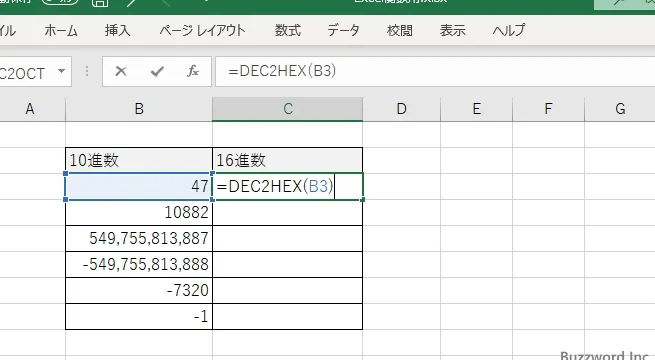The width and height of the screenshot is (655, 360).
Task: Click the formula bar options dots handle
Action: [87, 71]
